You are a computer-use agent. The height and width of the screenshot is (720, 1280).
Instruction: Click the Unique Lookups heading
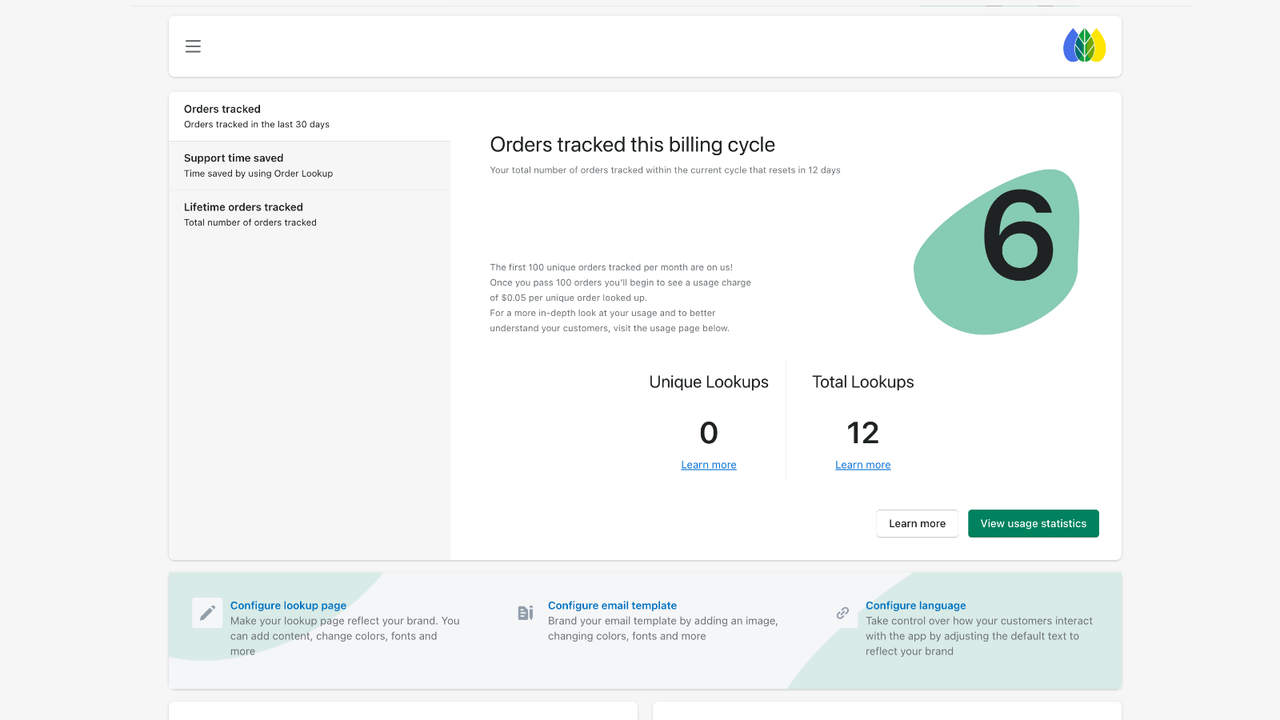coord(709,382)
